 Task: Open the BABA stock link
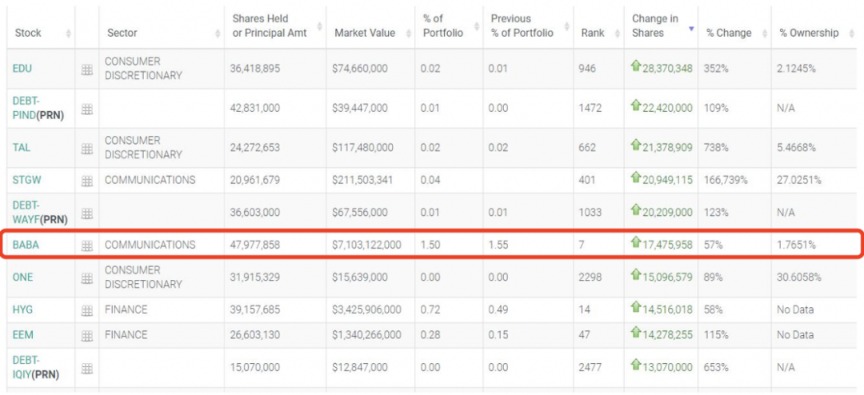point(26,245)
